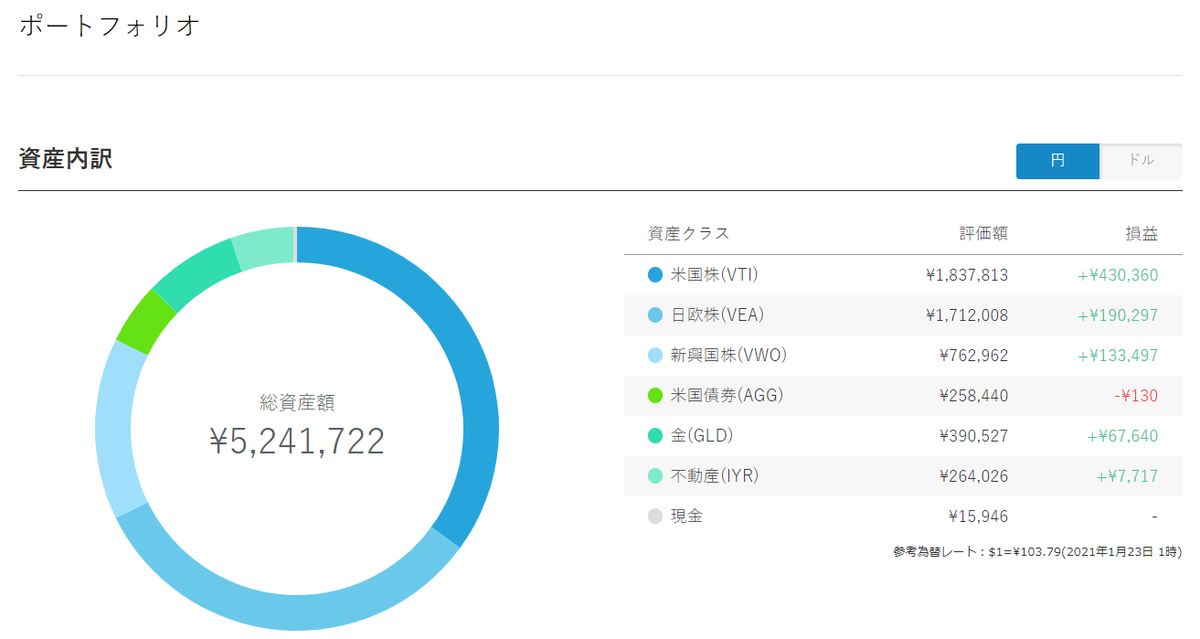This screenshot has width=1200, height=639.
Task: Switch currency display to ドル
Action: pos(1141,161)
